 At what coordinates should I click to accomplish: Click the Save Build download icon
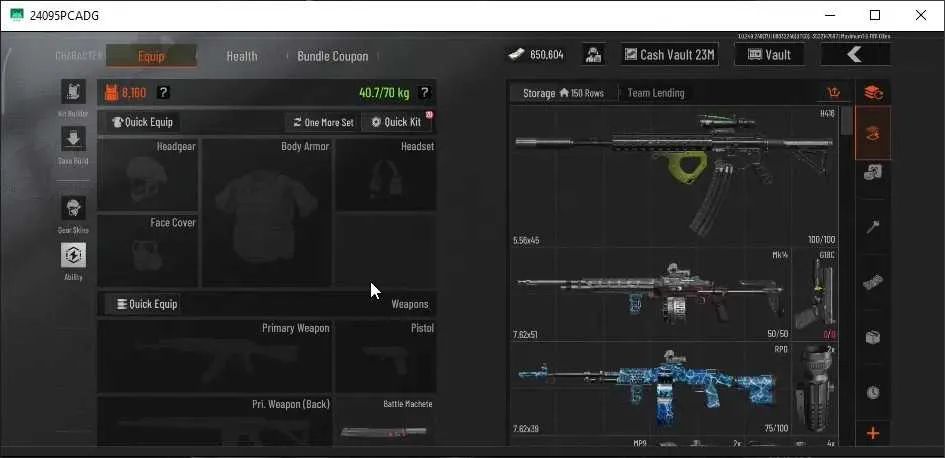[x=74, y=139]
